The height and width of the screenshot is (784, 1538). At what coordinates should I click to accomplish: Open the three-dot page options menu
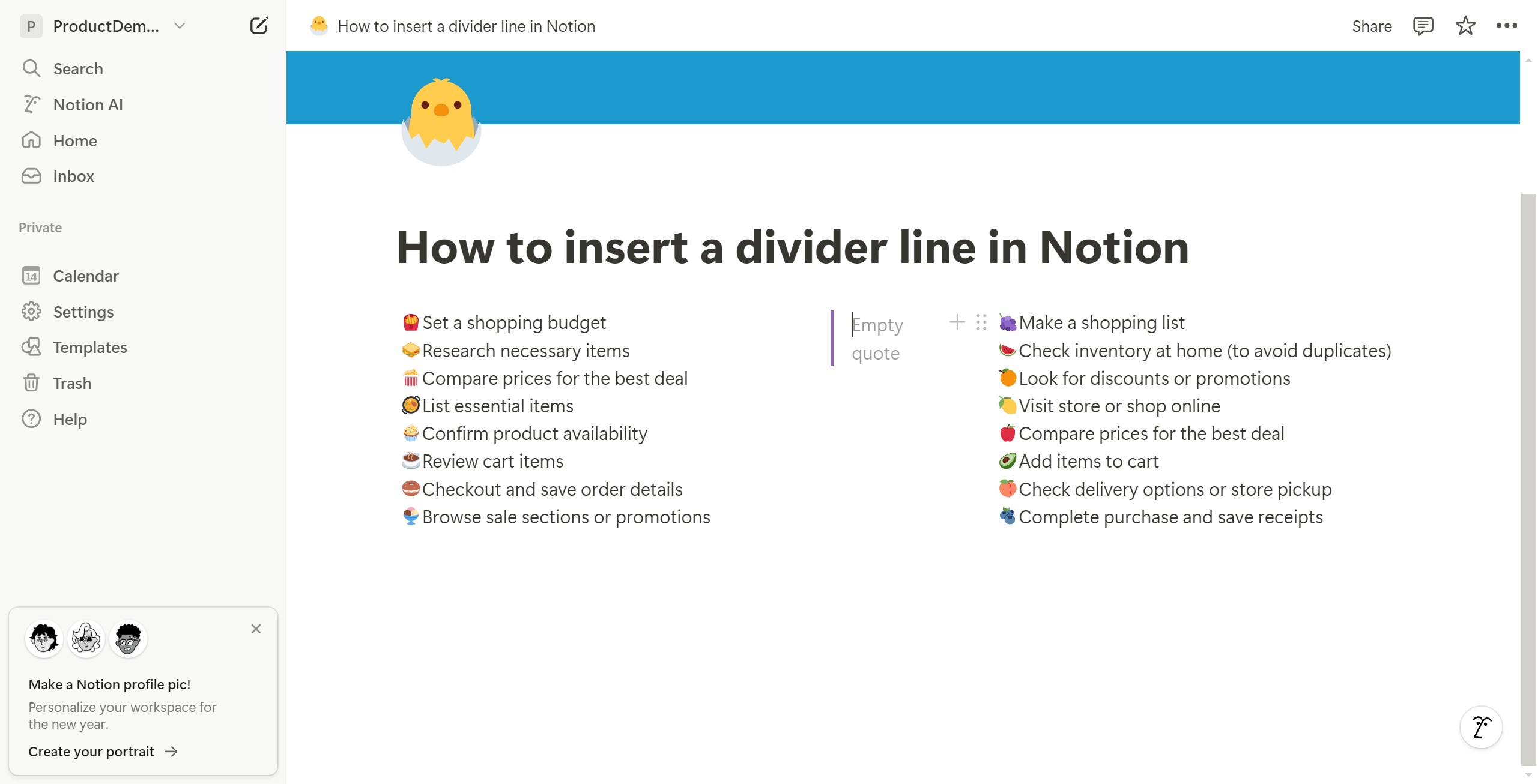1506,26
